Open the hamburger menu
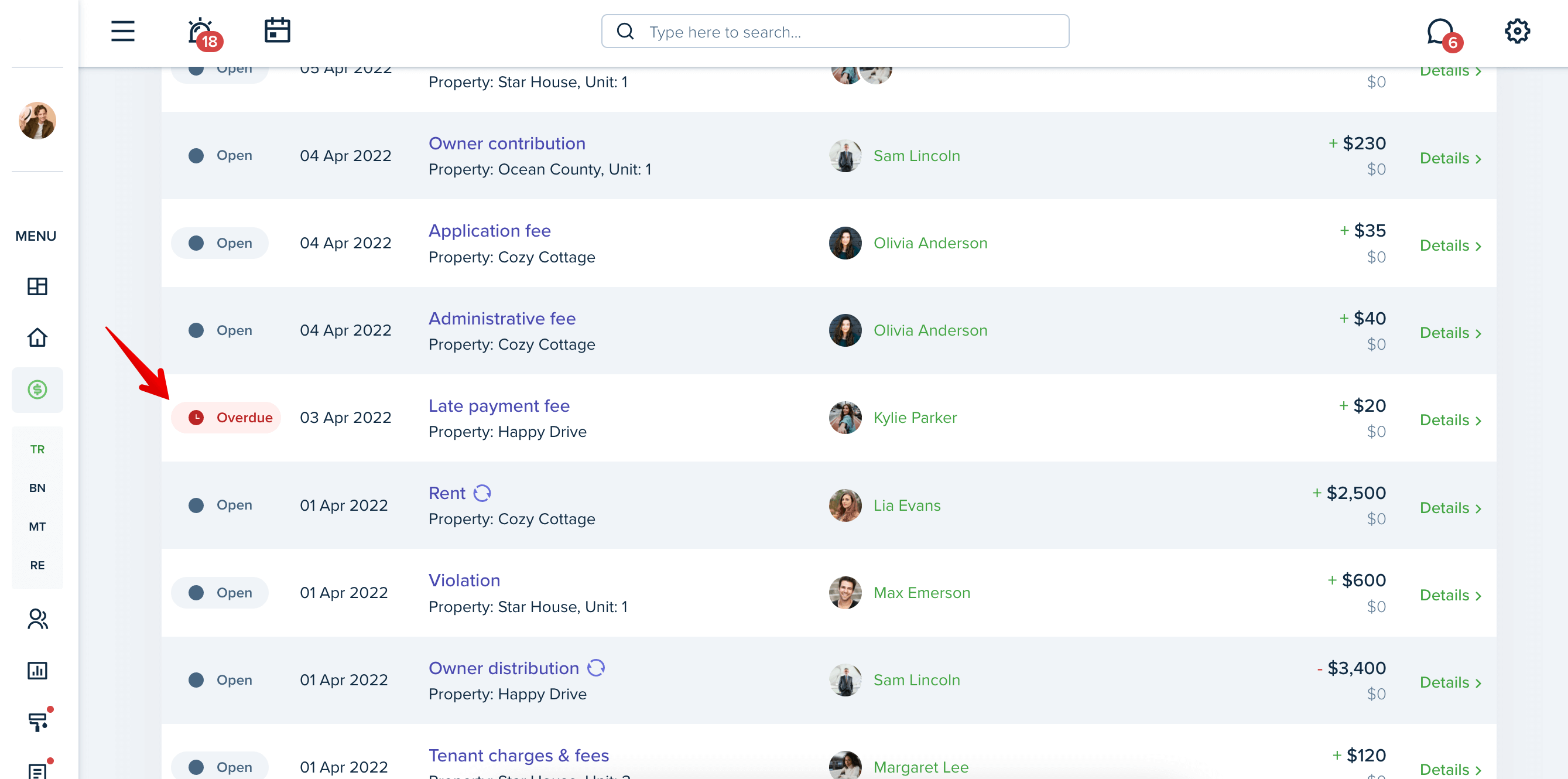 click(x=122, y=31)
